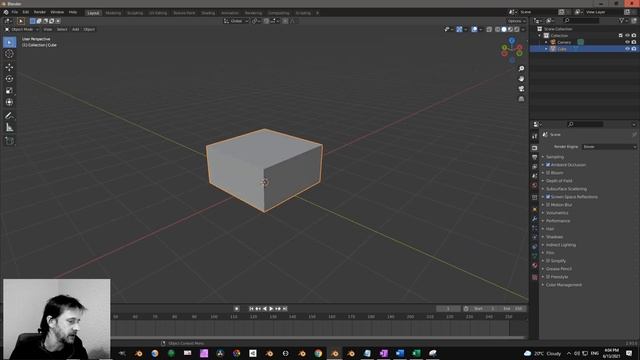Enable Ambient Occlusion checkbox

548,165
